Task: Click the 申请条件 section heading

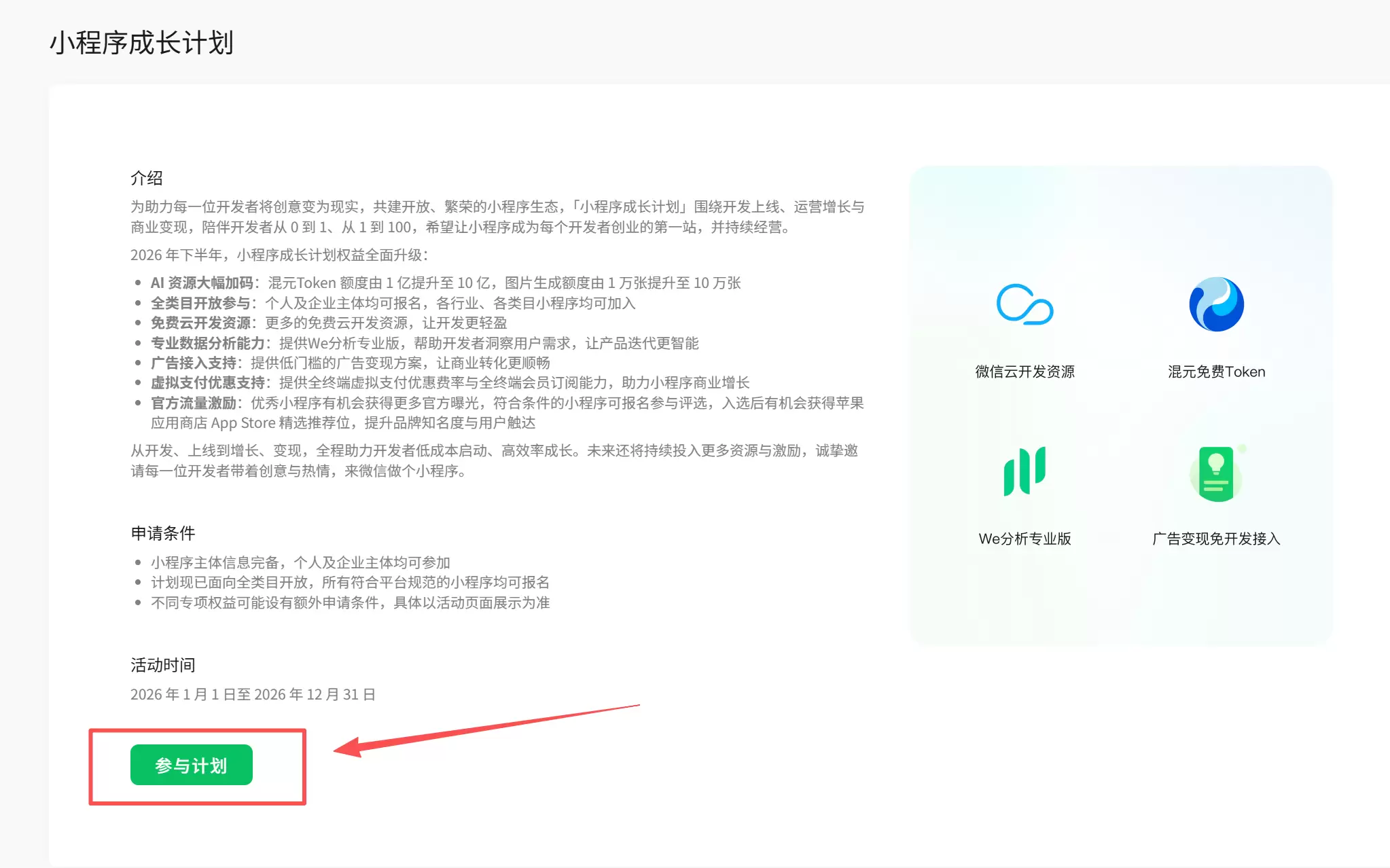Action: 163,533
